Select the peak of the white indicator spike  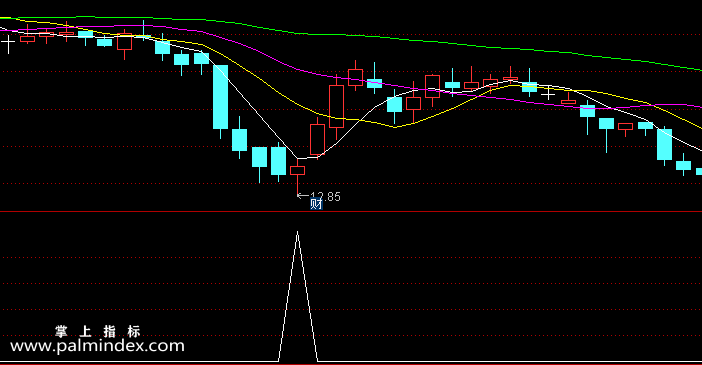point(297,233)
